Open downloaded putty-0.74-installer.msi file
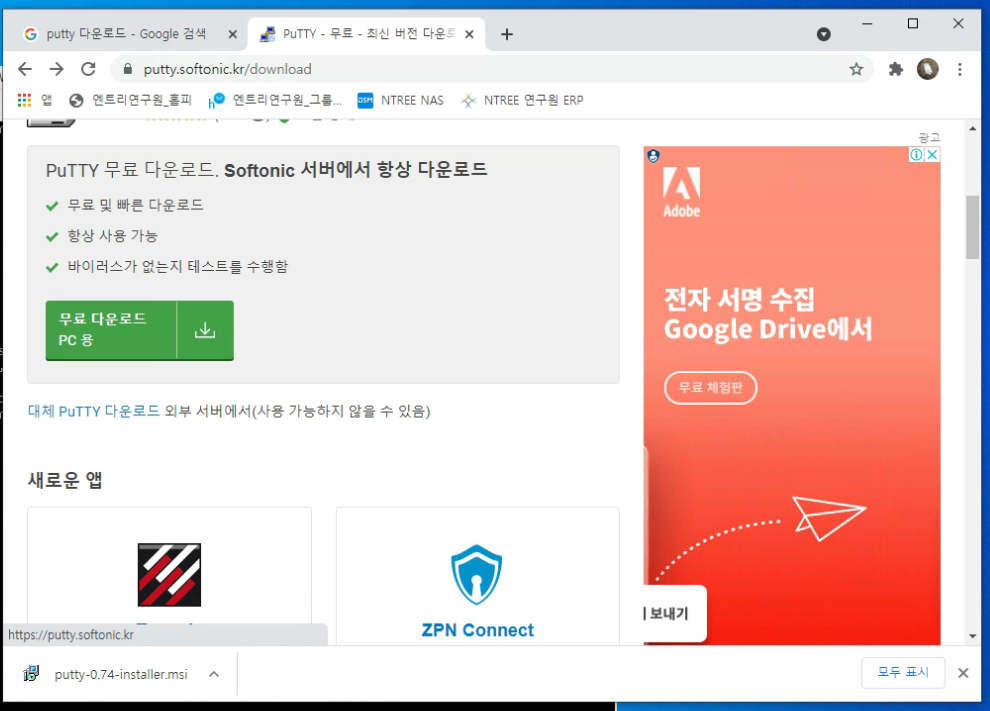Viewport: 990px width, 711px height. tap(121, 674)
